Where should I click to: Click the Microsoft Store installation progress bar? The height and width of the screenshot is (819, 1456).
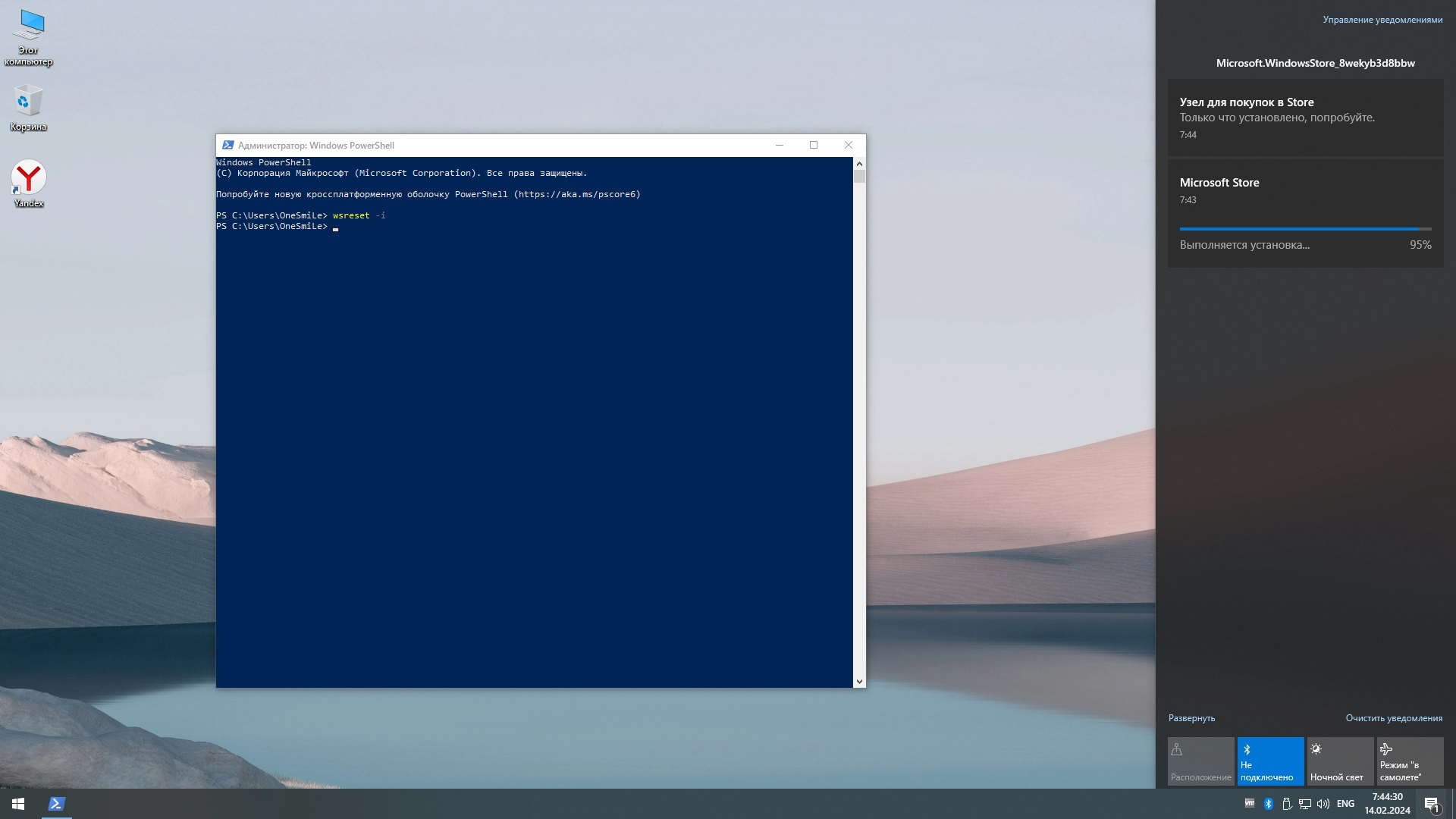[1305, 229]
